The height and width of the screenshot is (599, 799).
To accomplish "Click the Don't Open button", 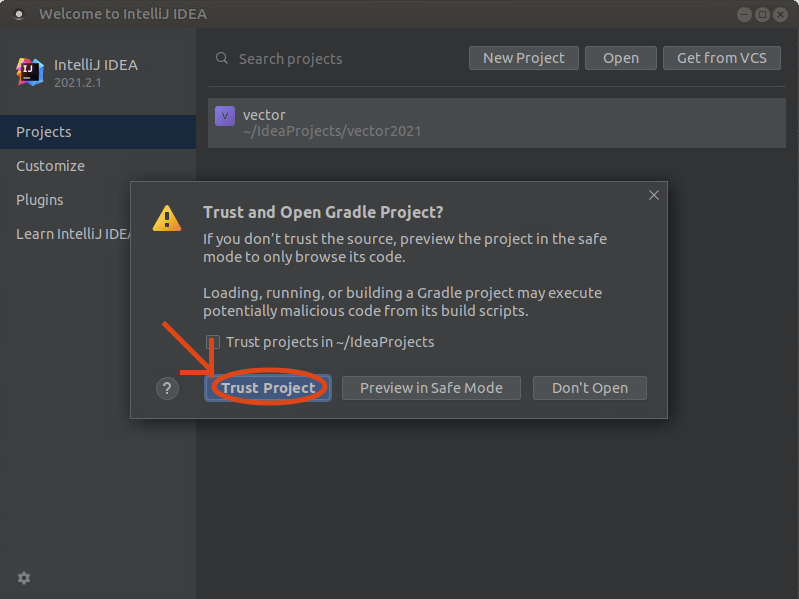I will (x=590, y=388).
